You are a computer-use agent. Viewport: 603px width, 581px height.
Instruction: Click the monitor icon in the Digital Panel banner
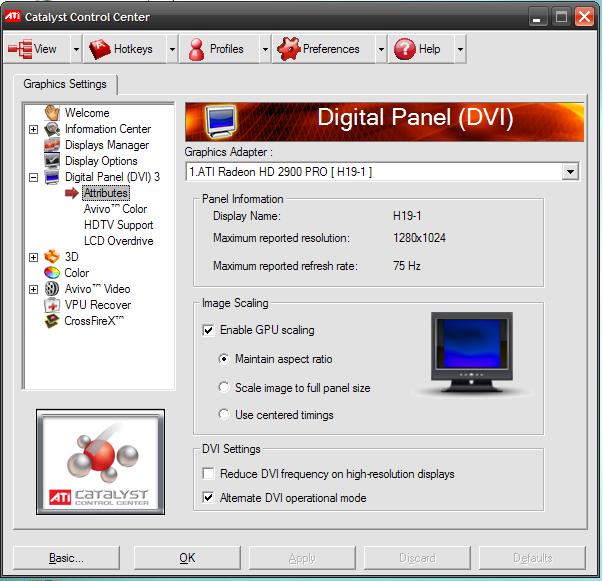click(221, 122)
